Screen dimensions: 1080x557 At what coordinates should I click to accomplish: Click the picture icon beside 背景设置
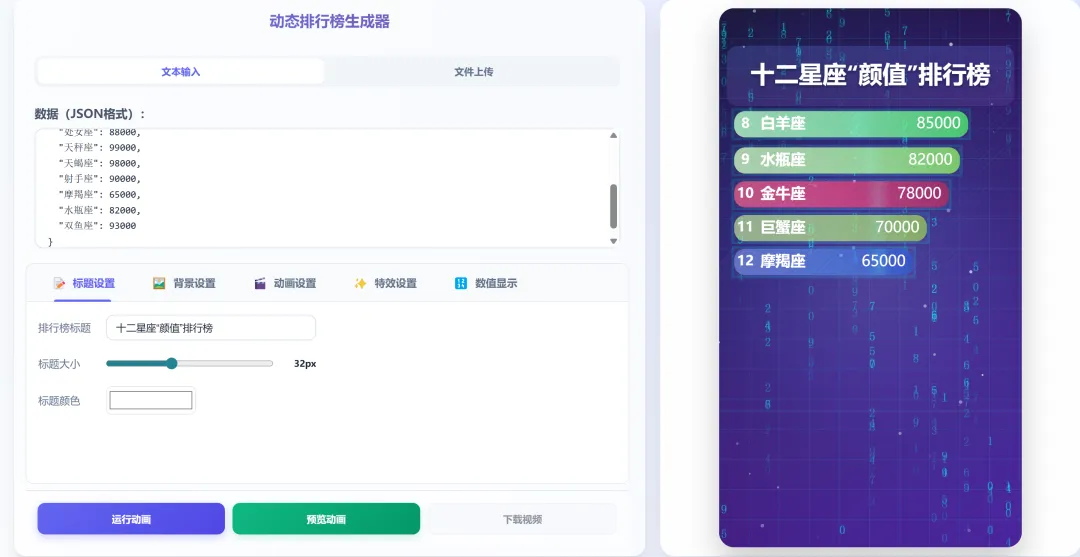[x=159, y=284]
